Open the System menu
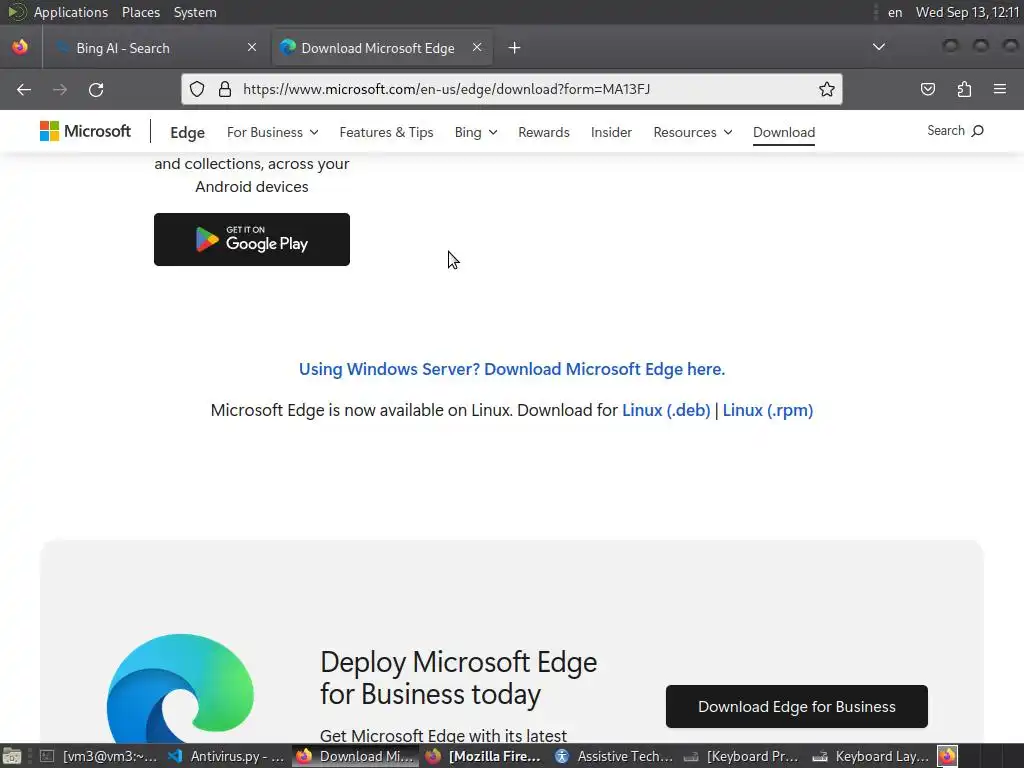Viewport: 1024px width, 768px height. pyautogui.click(x=195, y=12)
